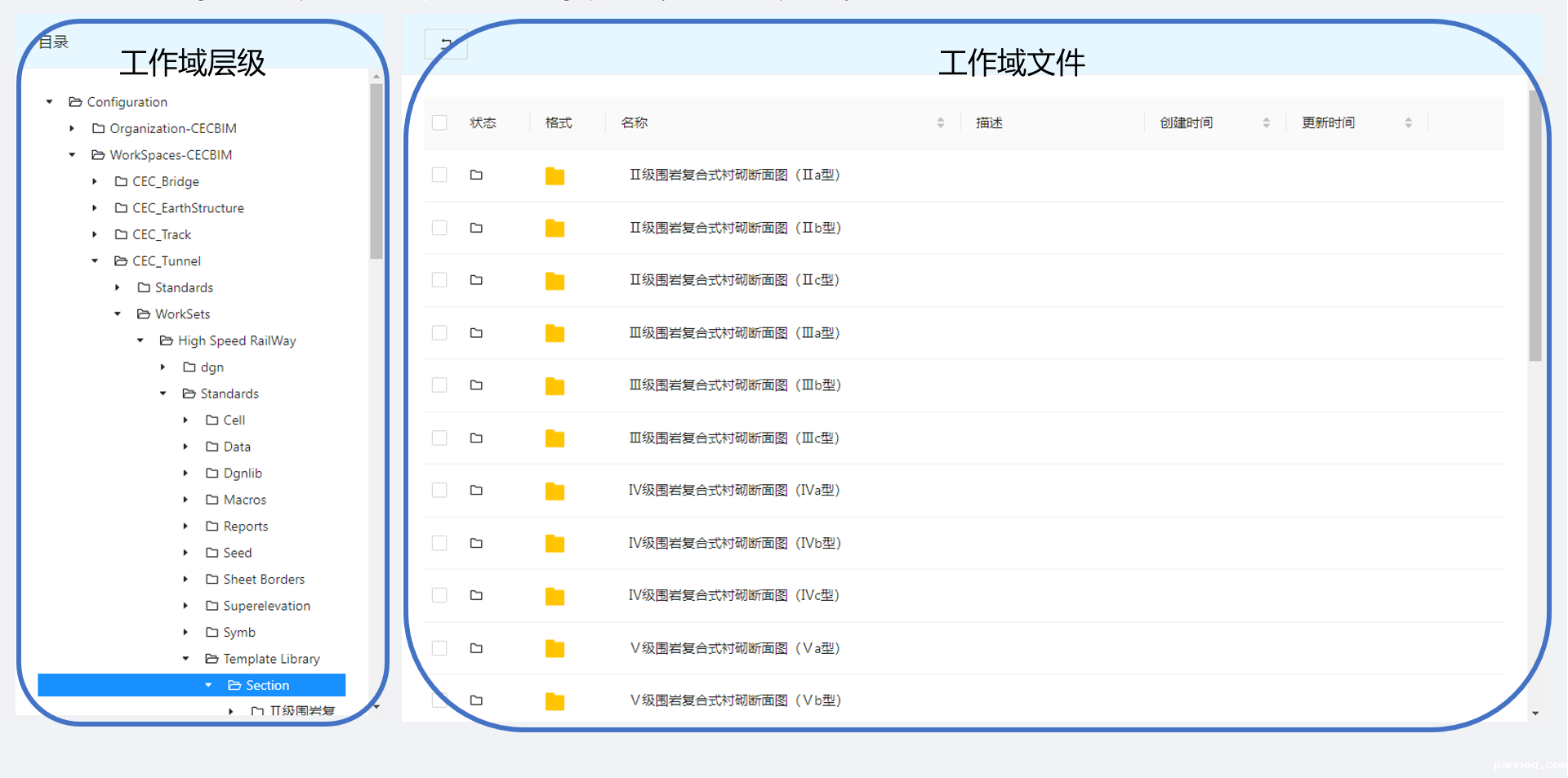
Task: Click sort arrows on 名称 column
Action: click(x=940, y=122)
